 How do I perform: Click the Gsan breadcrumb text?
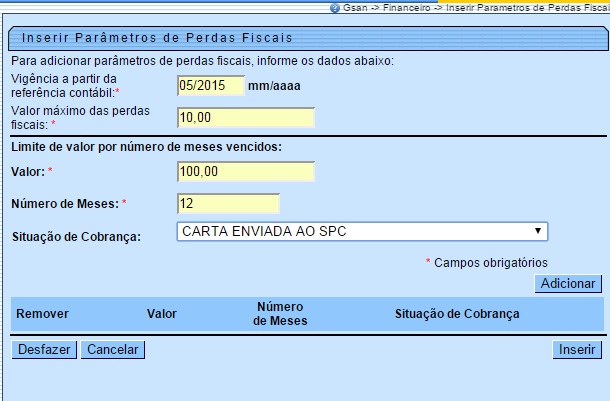click(x=355, y=7)
